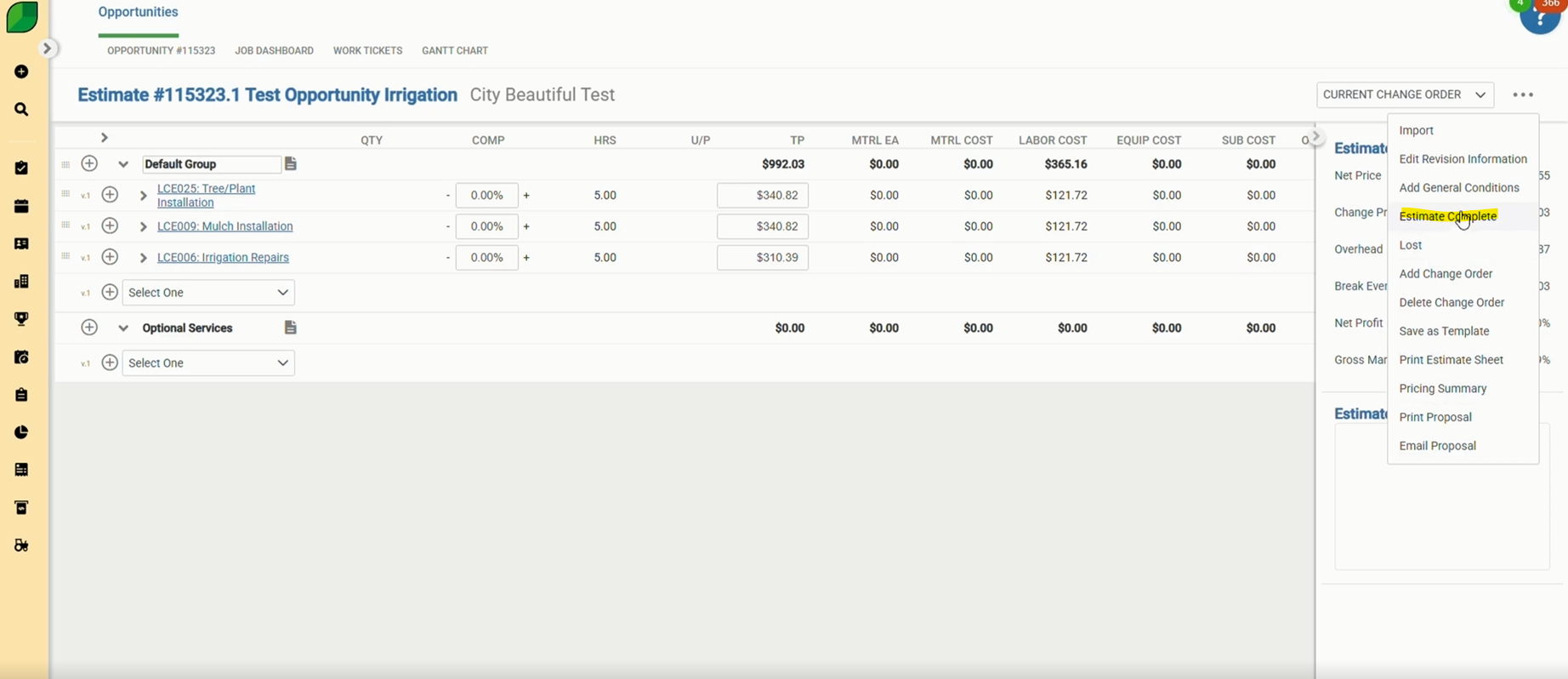This screenshot has height=679, width=1568.
Task: Click the Opportunities heading link
Action: pyautogui.click(x=138, y=12)
